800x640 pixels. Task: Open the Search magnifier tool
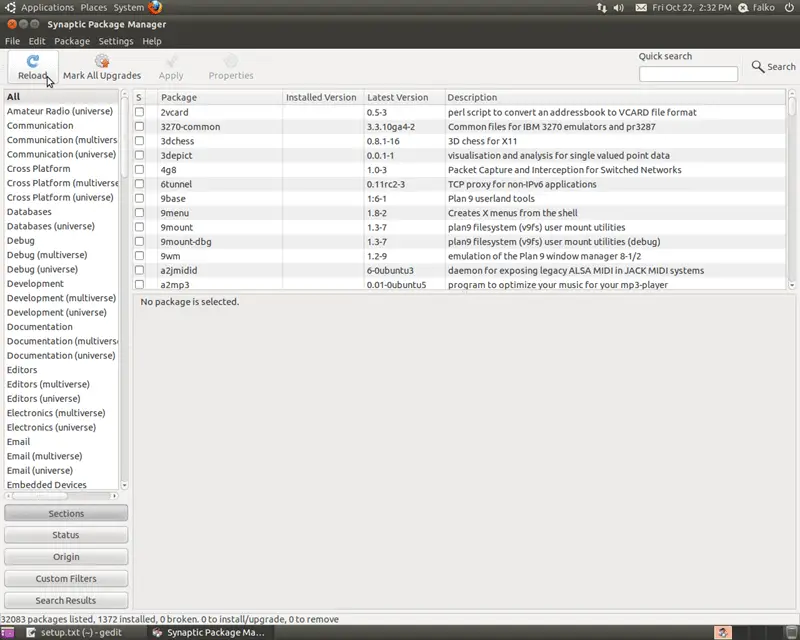coord(773,66)
